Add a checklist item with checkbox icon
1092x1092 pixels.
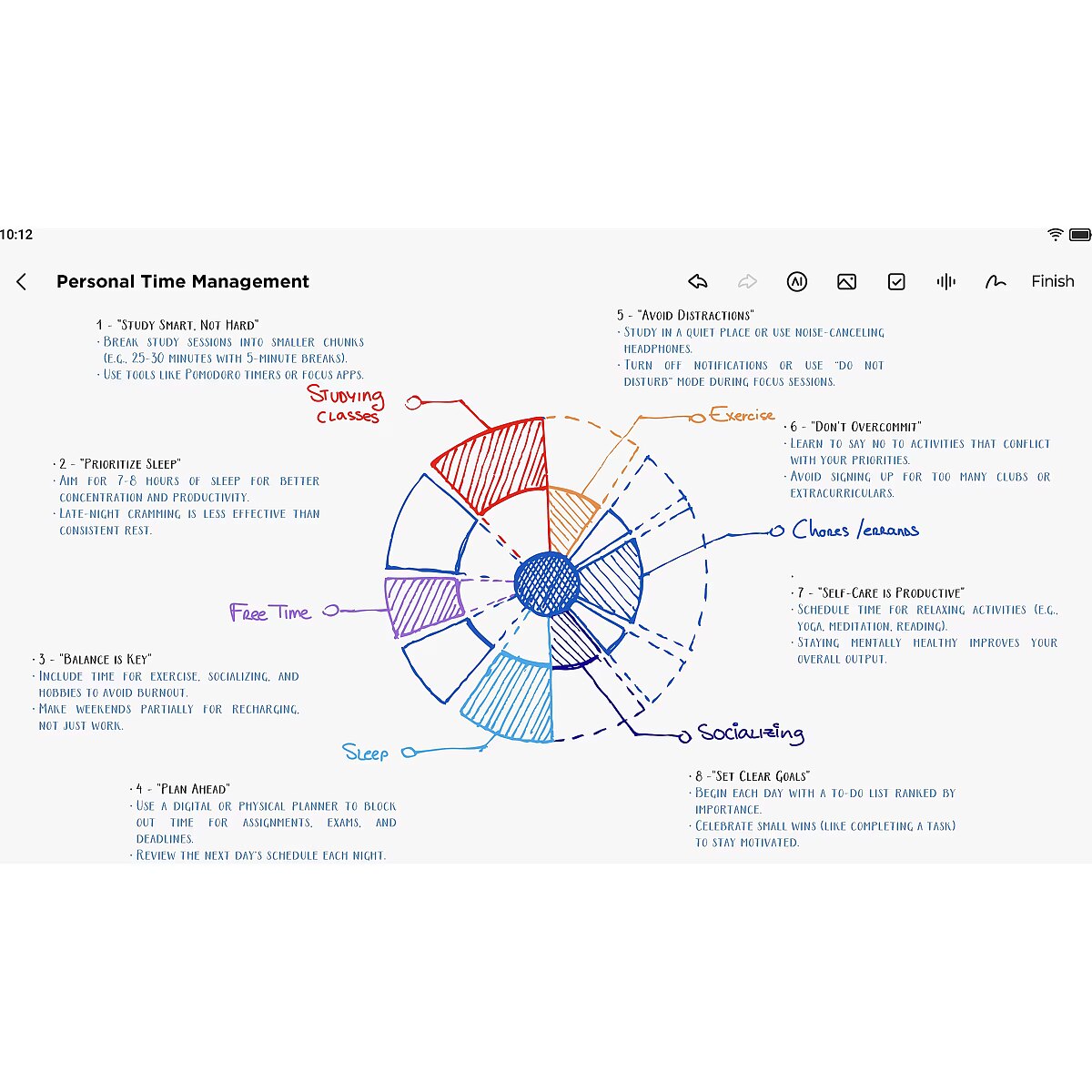[896, 282]
